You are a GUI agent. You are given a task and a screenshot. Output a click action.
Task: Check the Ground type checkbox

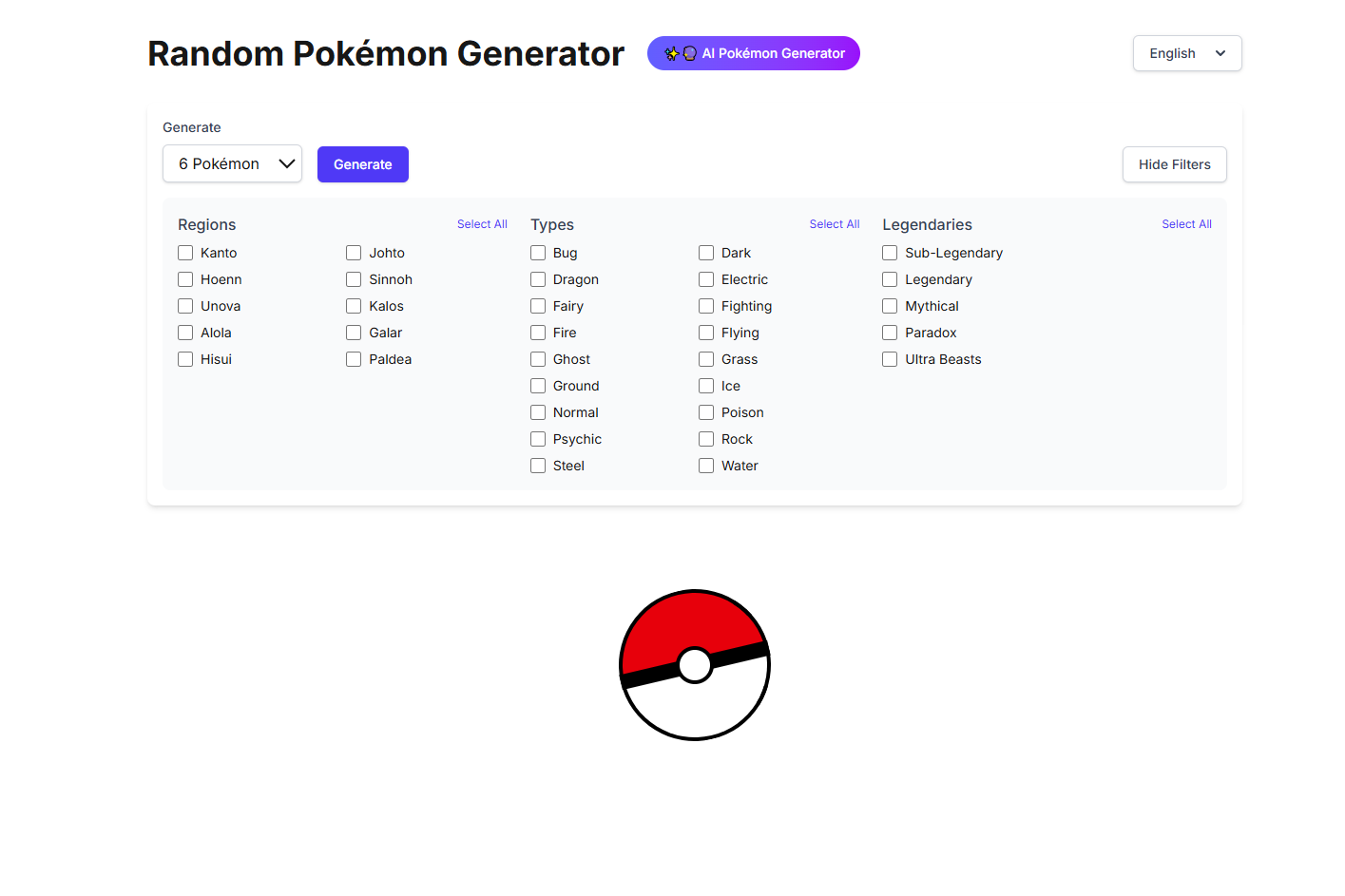pos(538,386)
